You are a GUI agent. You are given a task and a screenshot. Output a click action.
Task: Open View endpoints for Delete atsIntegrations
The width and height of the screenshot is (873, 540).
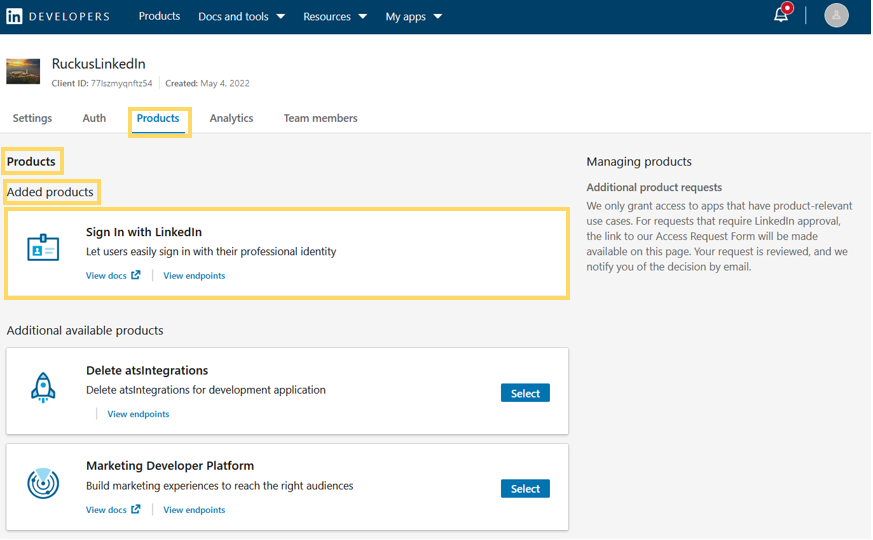click(x=138, y=414)
